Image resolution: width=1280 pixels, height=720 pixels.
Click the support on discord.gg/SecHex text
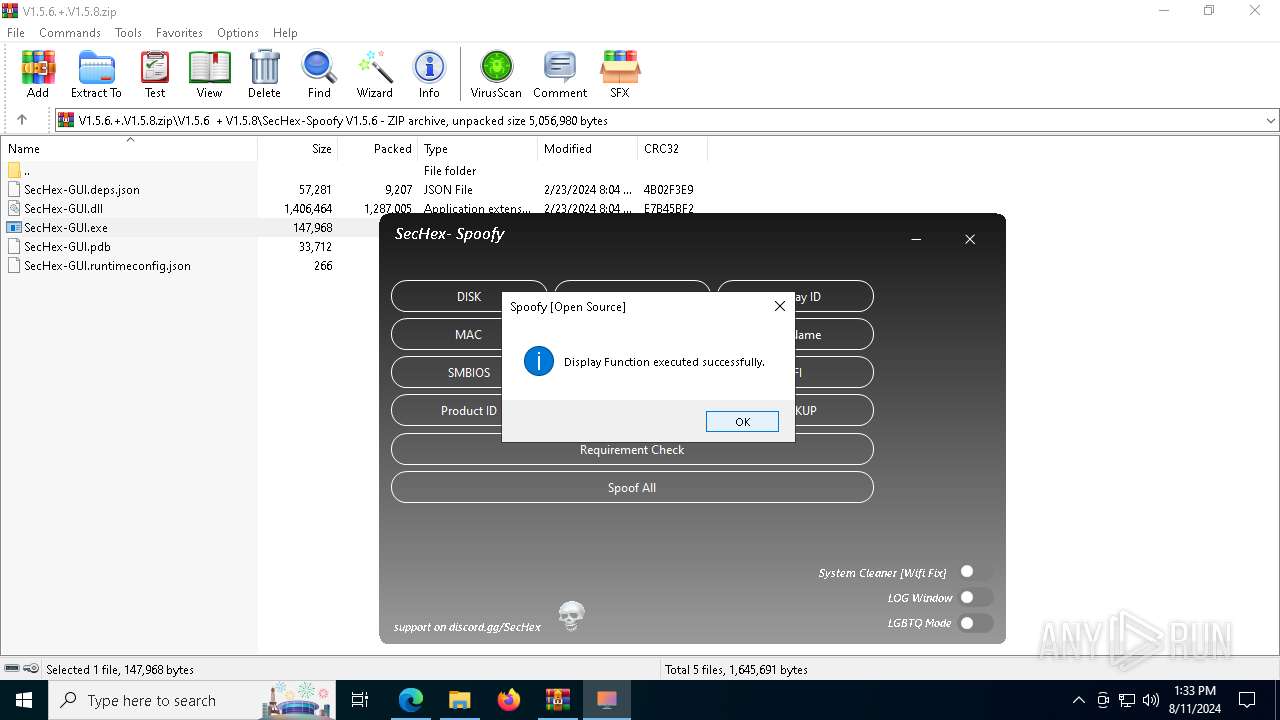(x=467, y=627)
